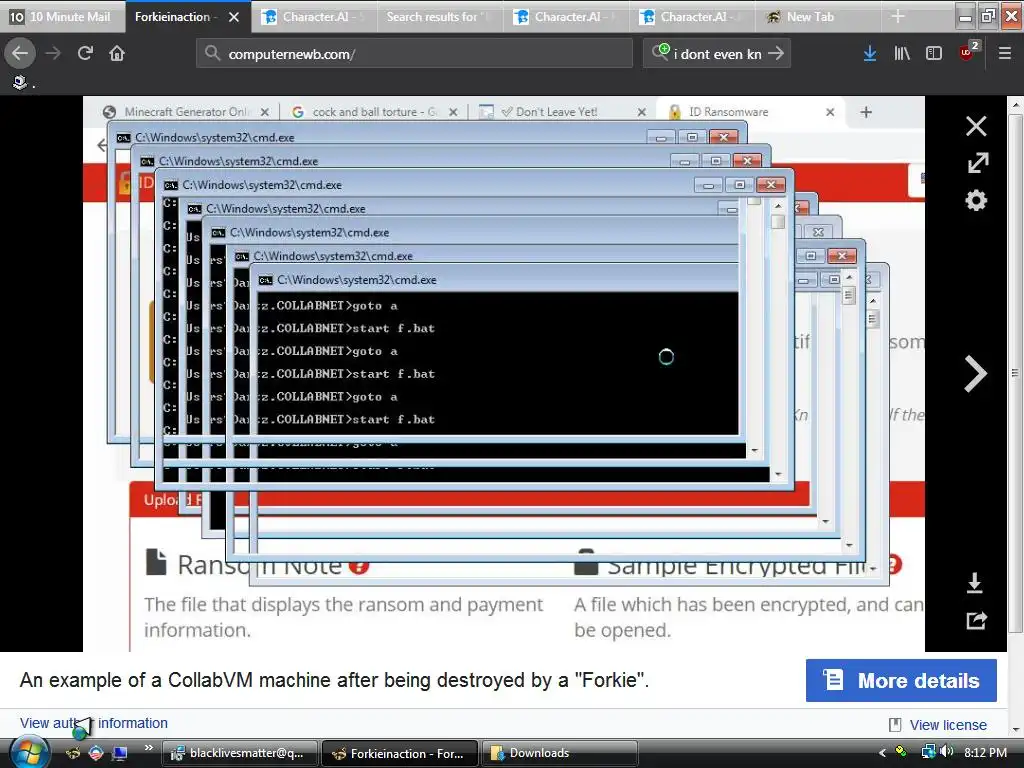Open the Firefox home page
Viewport: 1024px width, 768px height.
pos(117,53)
